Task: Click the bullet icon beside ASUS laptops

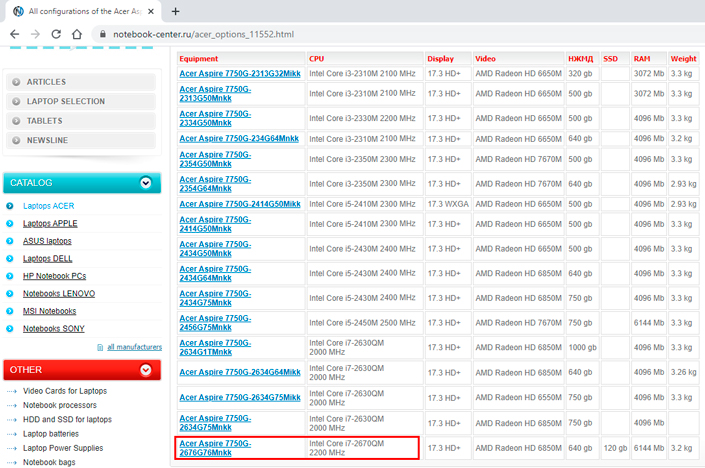Action: 9,241
